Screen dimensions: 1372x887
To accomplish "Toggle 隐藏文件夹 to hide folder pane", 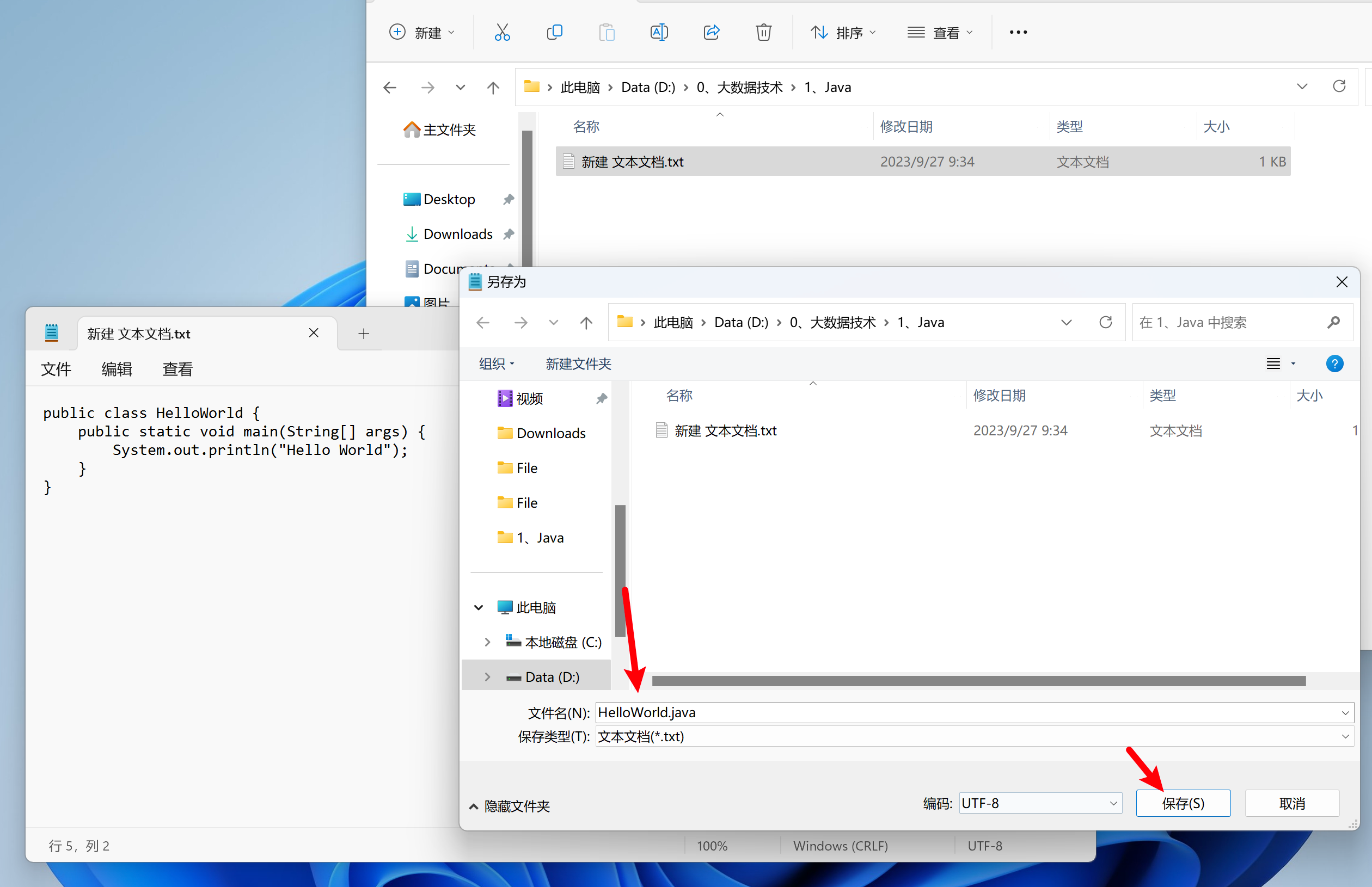I will (511, 806).
